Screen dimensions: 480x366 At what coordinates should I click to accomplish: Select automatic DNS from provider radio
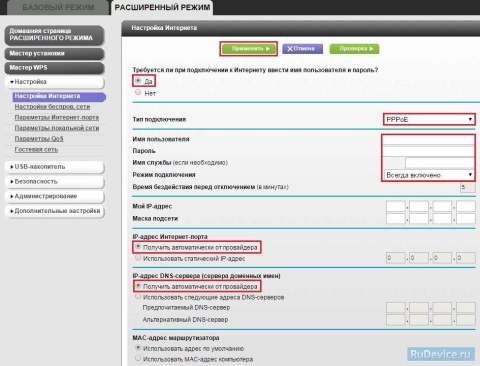[138, 286]
